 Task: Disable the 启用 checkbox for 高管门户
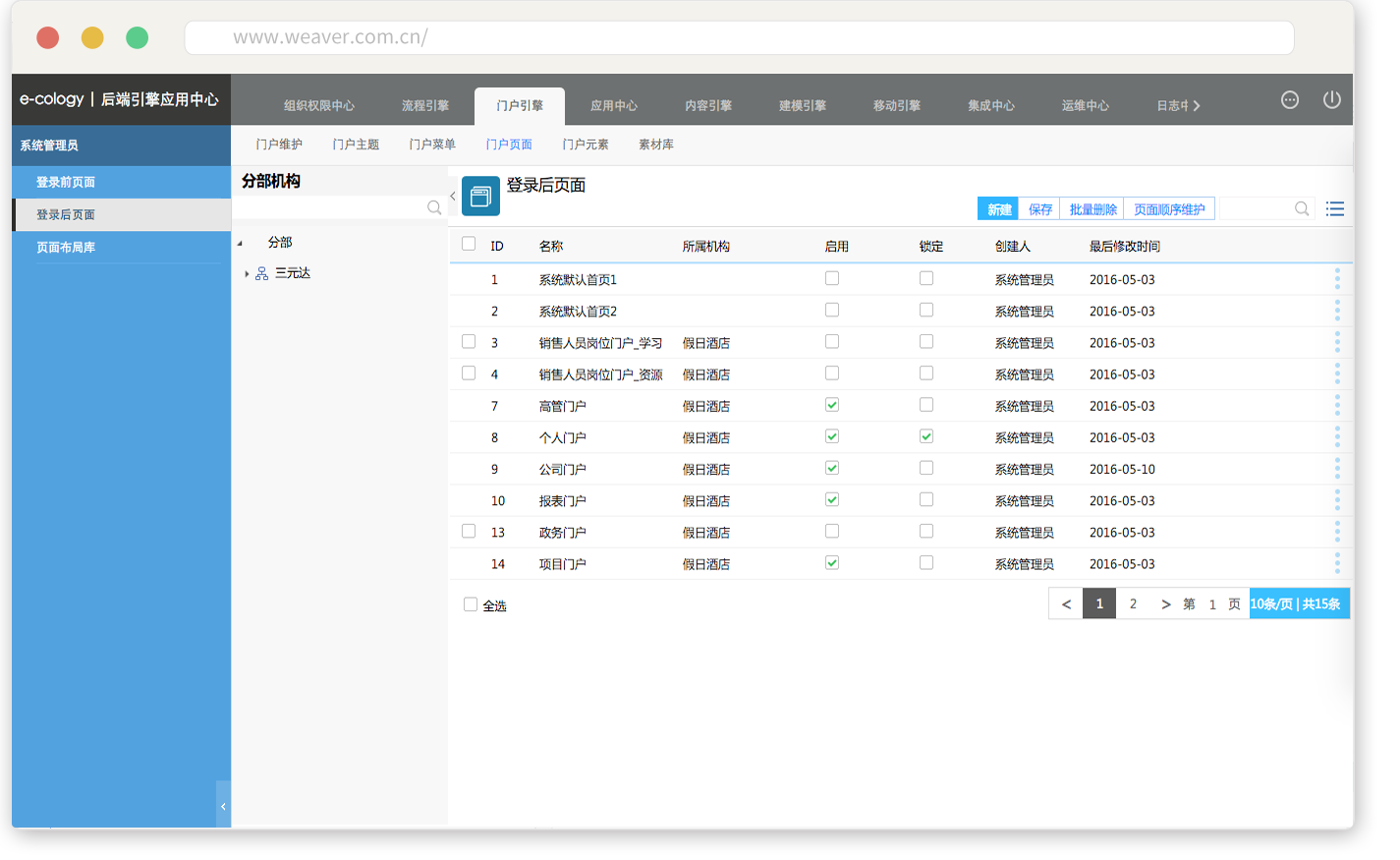point(832,405)
